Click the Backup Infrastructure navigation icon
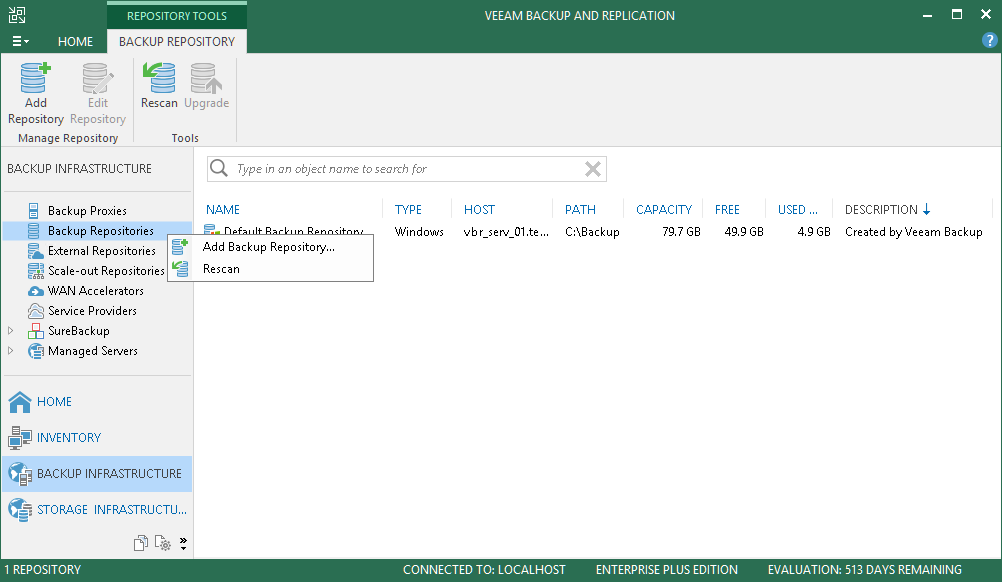 [20, 474]
